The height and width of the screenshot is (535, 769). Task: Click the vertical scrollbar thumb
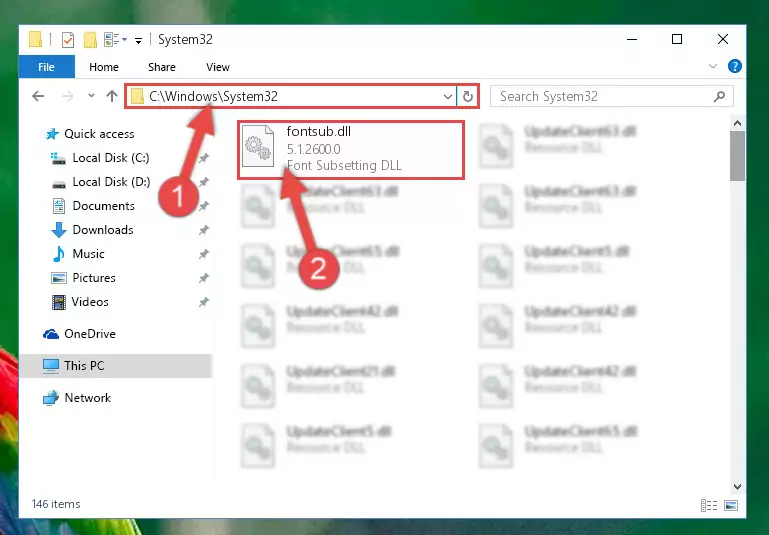[x=737, y=156]
